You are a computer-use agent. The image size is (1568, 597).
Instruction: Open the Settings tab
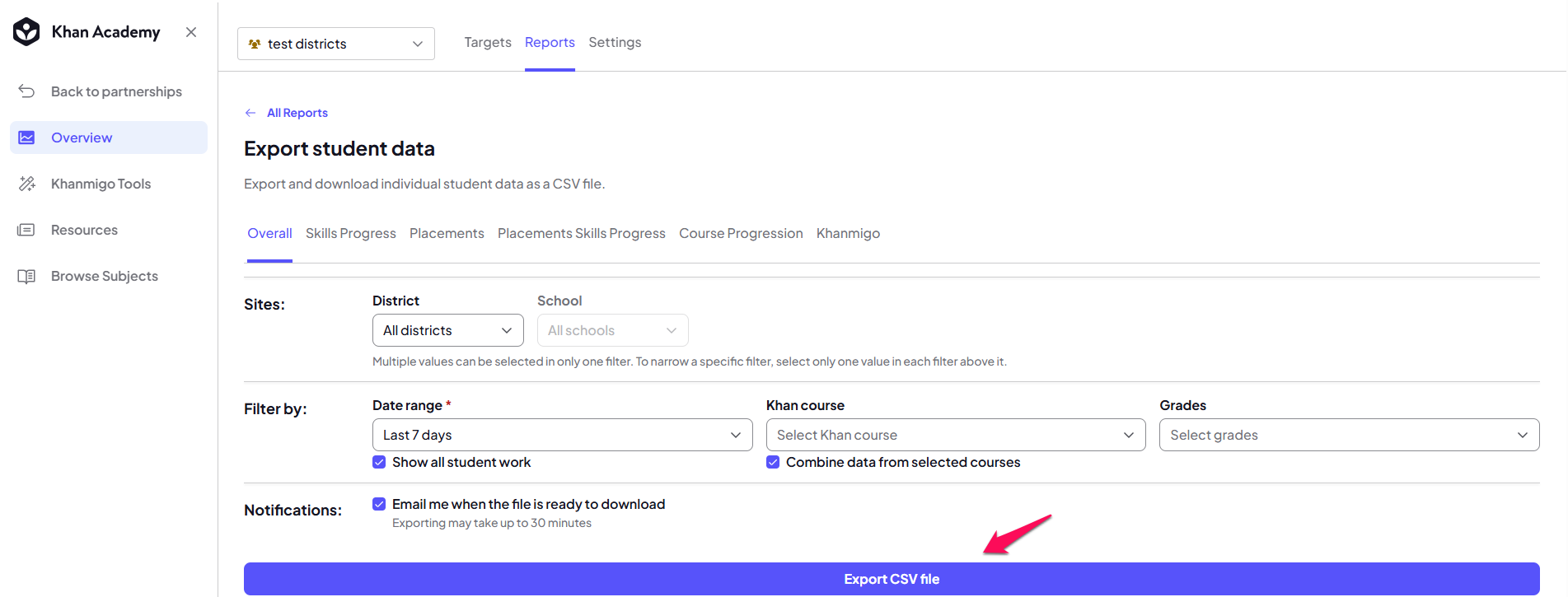(615, 42)
